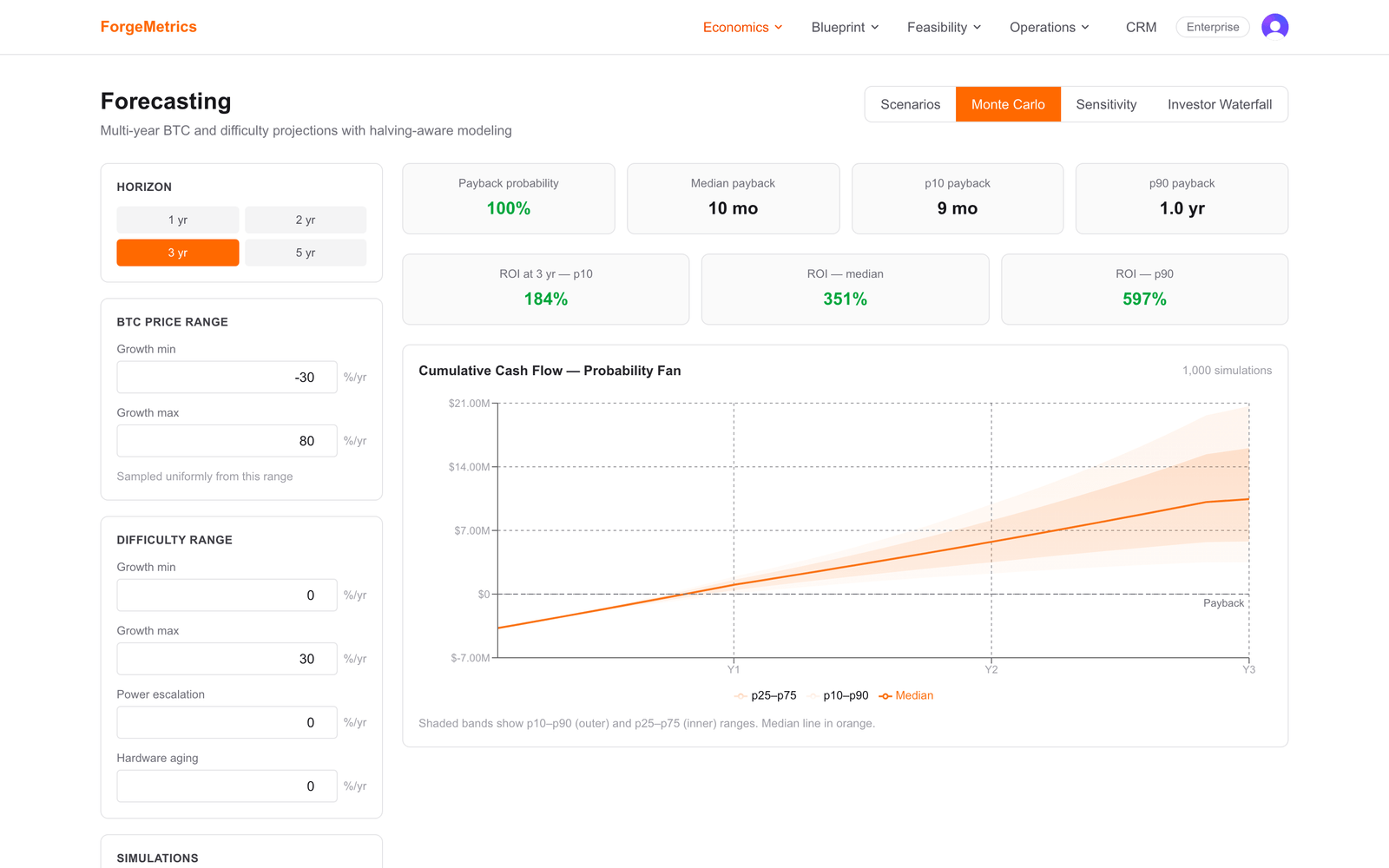1389x868 pixels.
Task: Click the Hardware aging input field
Action: (227, 786)
